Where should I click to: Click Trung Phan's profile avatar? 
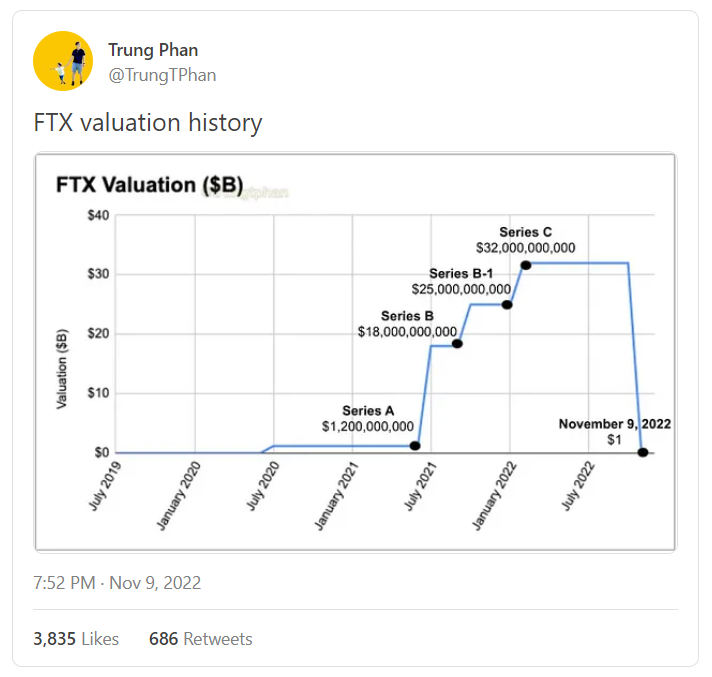click(x=63, y=61)
